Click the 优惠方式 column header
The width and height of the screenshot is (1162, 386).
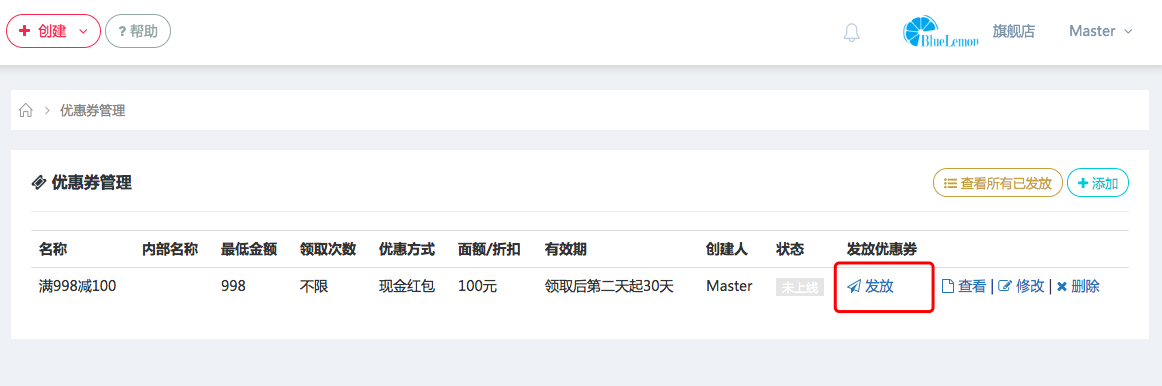(x=407, y=249)
